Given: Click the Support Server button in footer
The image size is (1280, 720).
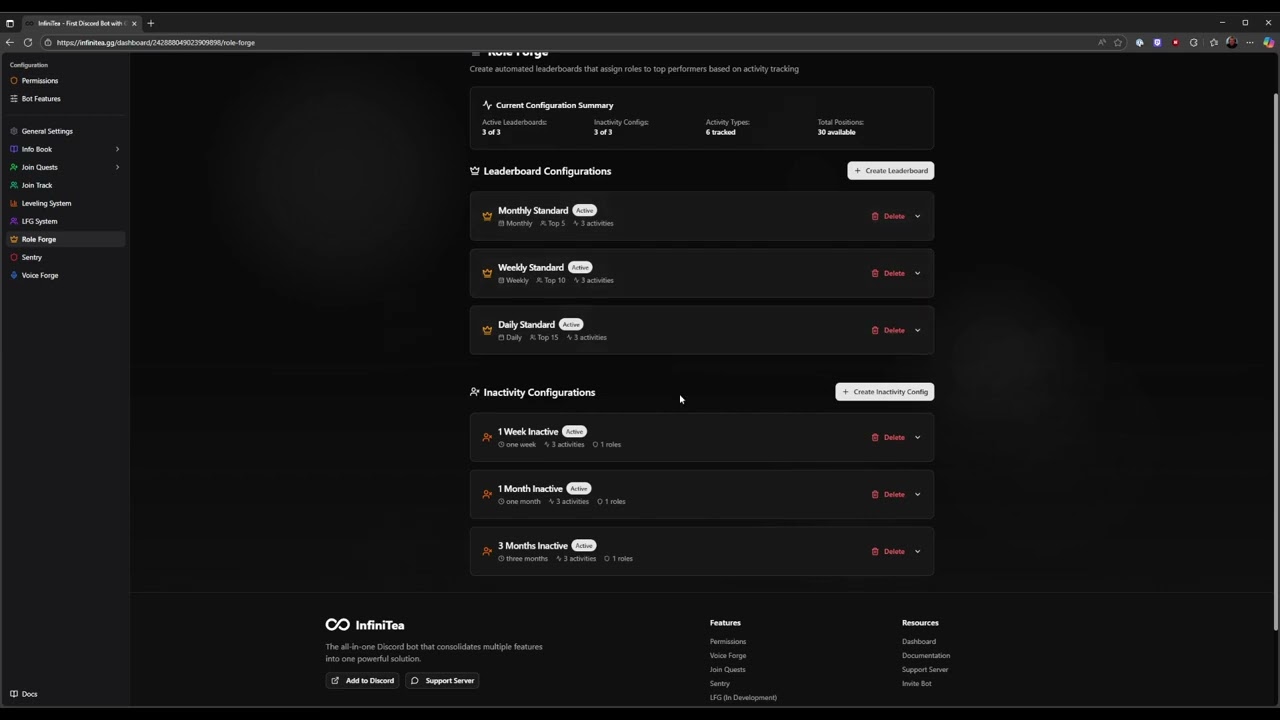Looking at the screenshot, I should (442, 681).
